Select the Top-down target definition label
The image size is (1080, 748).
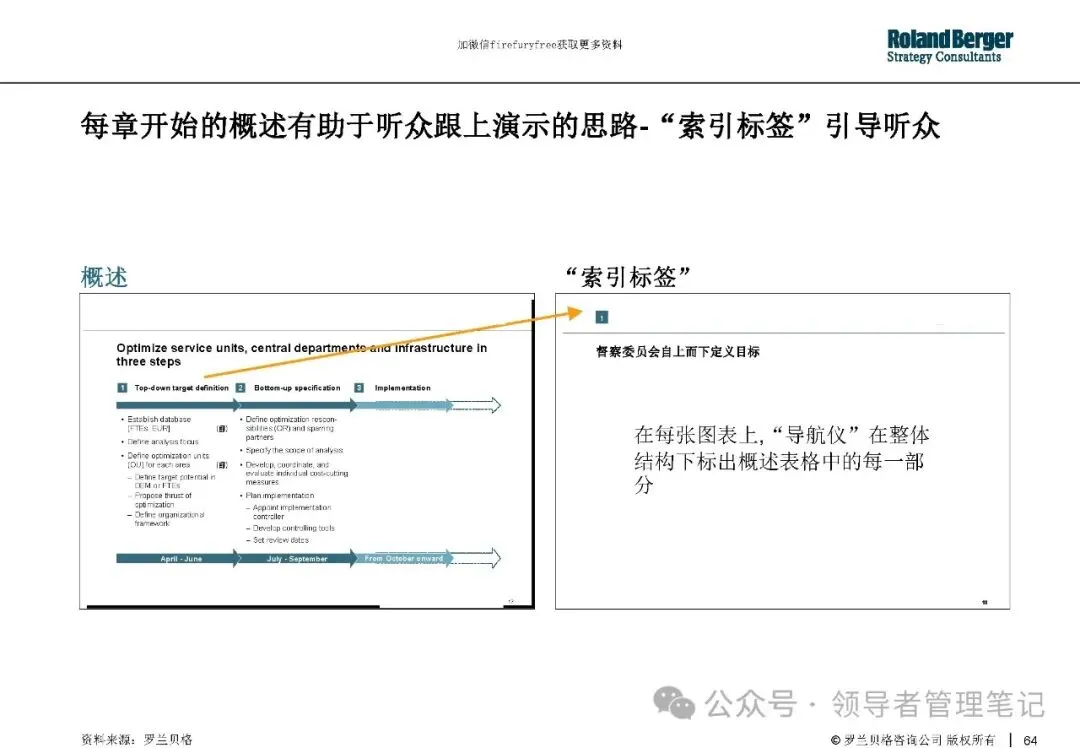182,388
